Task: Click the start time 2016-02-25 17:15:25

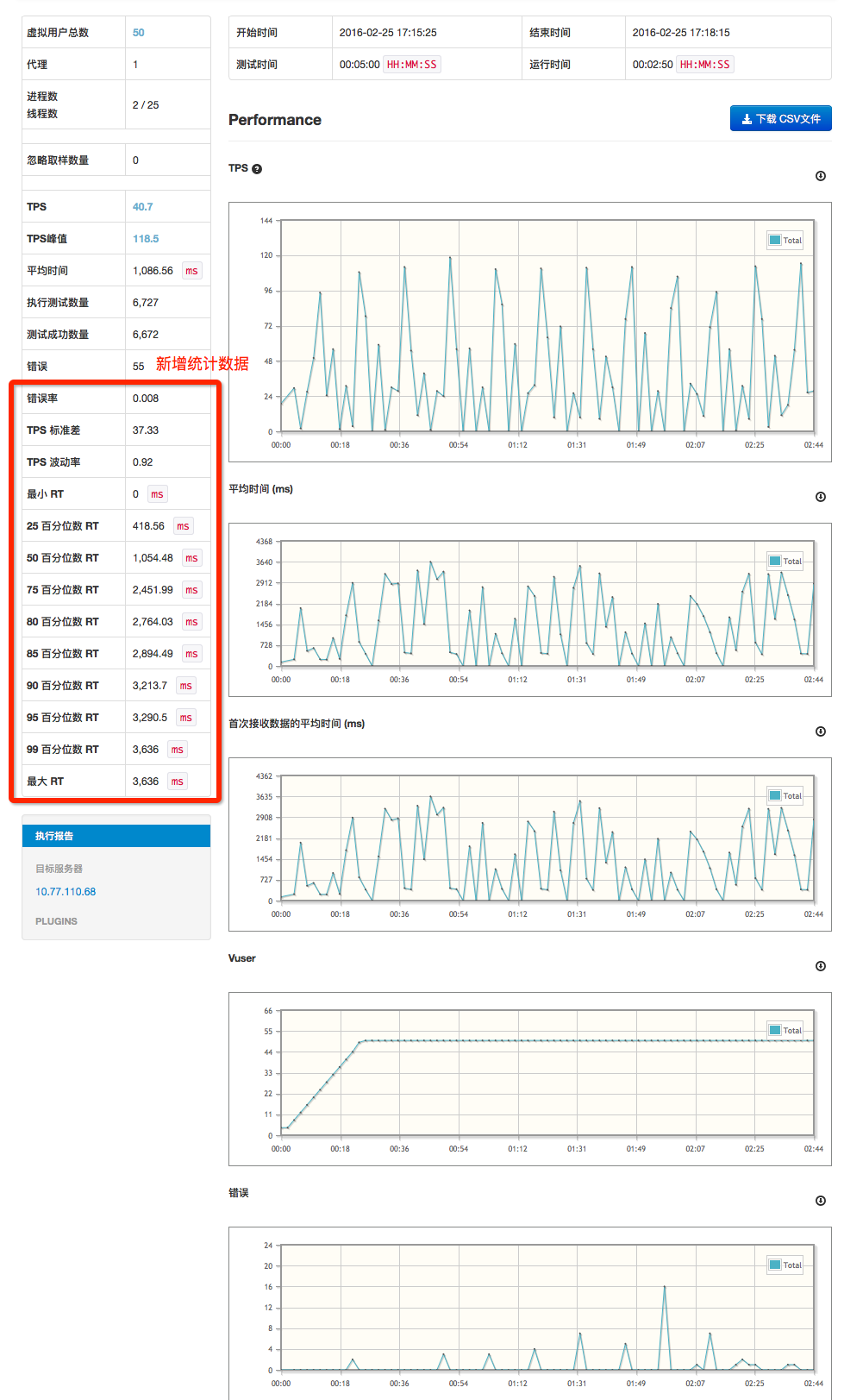Action: 388,33
